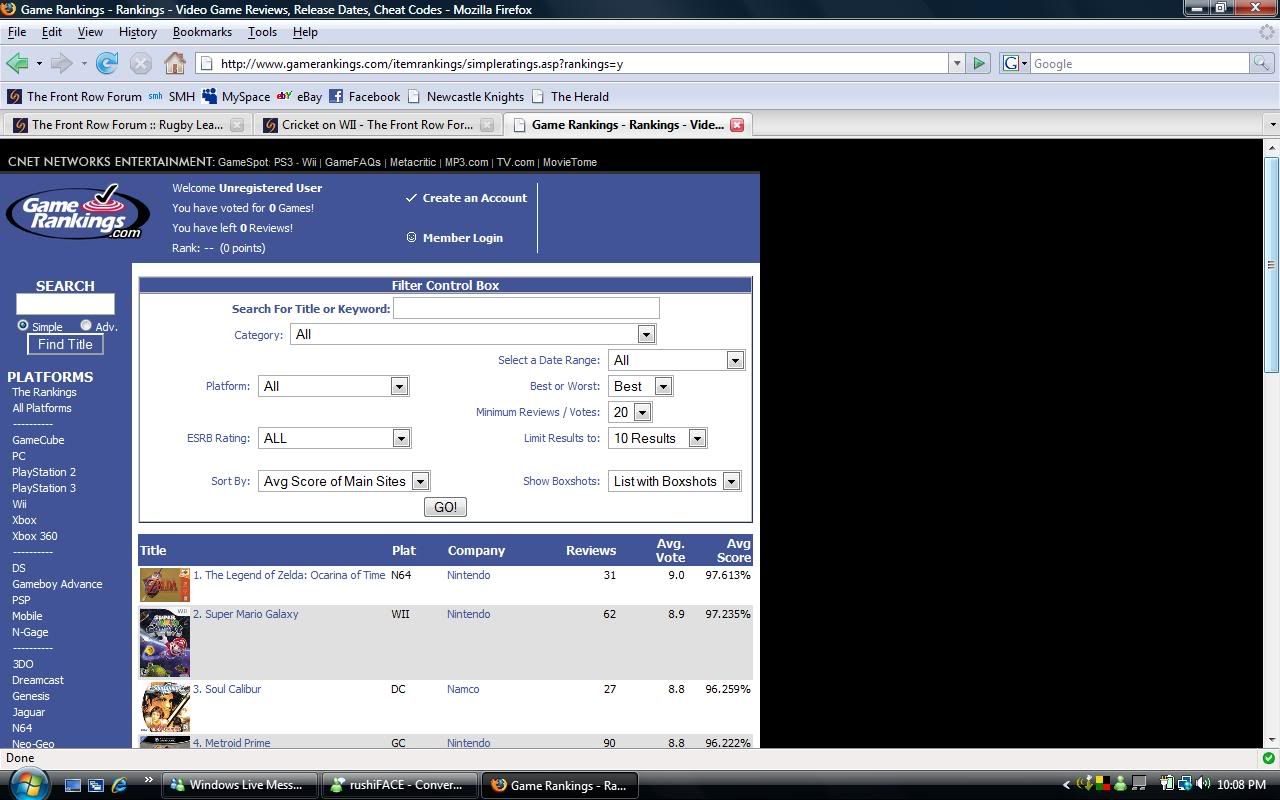
Task: Click the Stop loading icon
Action: click(141, 63)
